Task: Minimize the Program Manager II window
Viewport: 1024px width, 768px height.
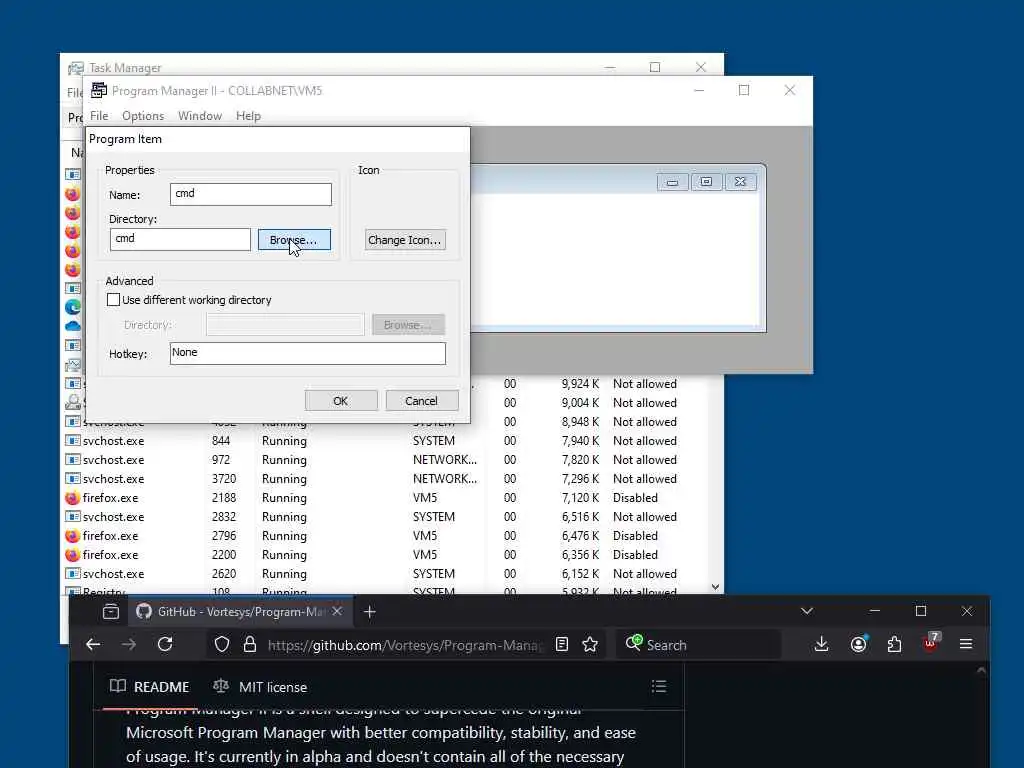Action: pos(699,90)
